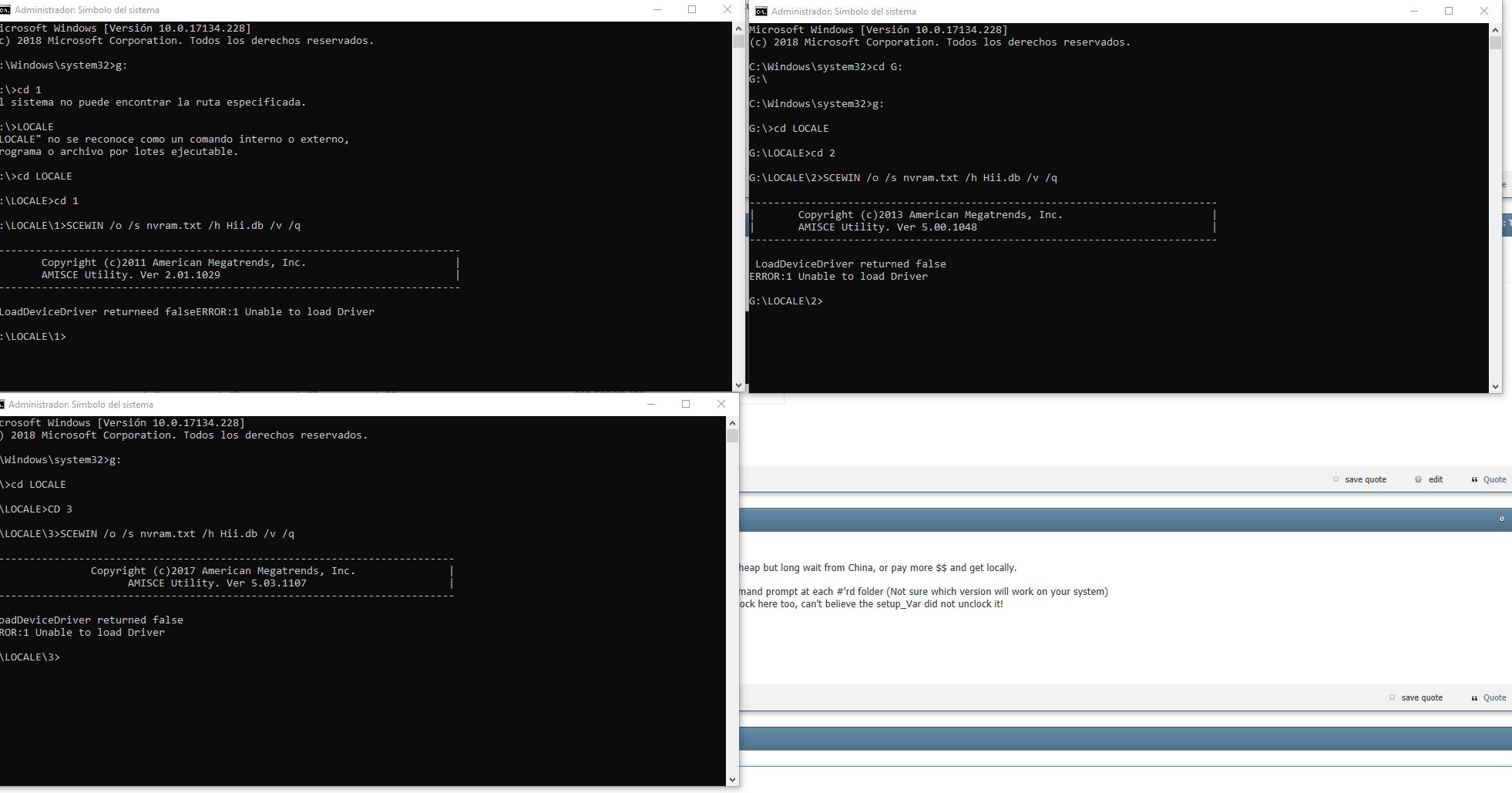Screen dimensions: 1512x793
Task: Click the 'Copyright (c)2011 American Megatrends, Inc.' line
Action: pos(174,263)
